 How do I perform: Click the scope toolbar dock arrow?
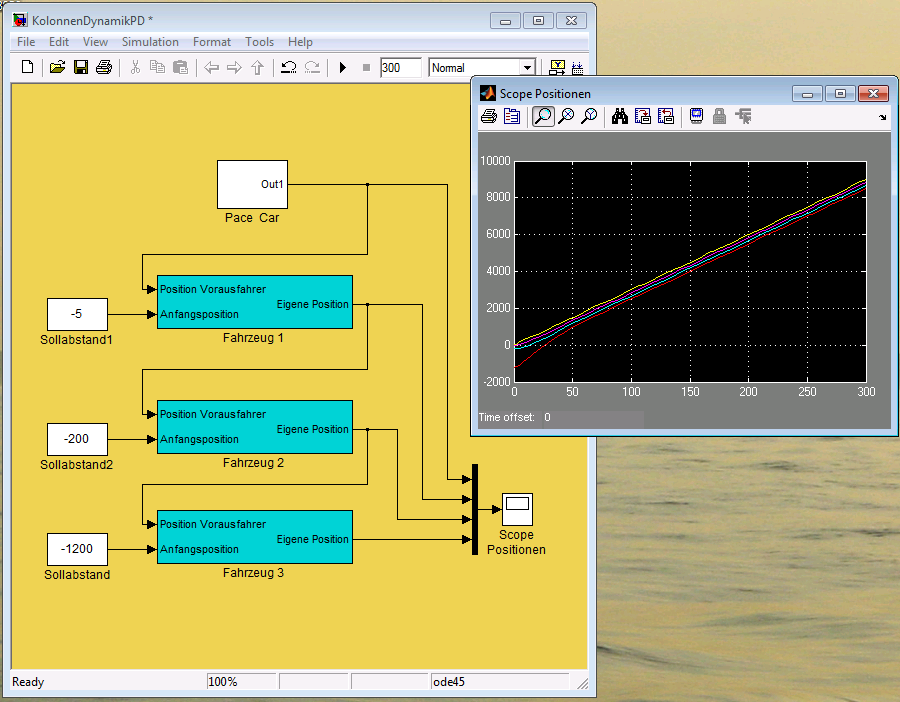pyautogui.click(x=882, y=117)
